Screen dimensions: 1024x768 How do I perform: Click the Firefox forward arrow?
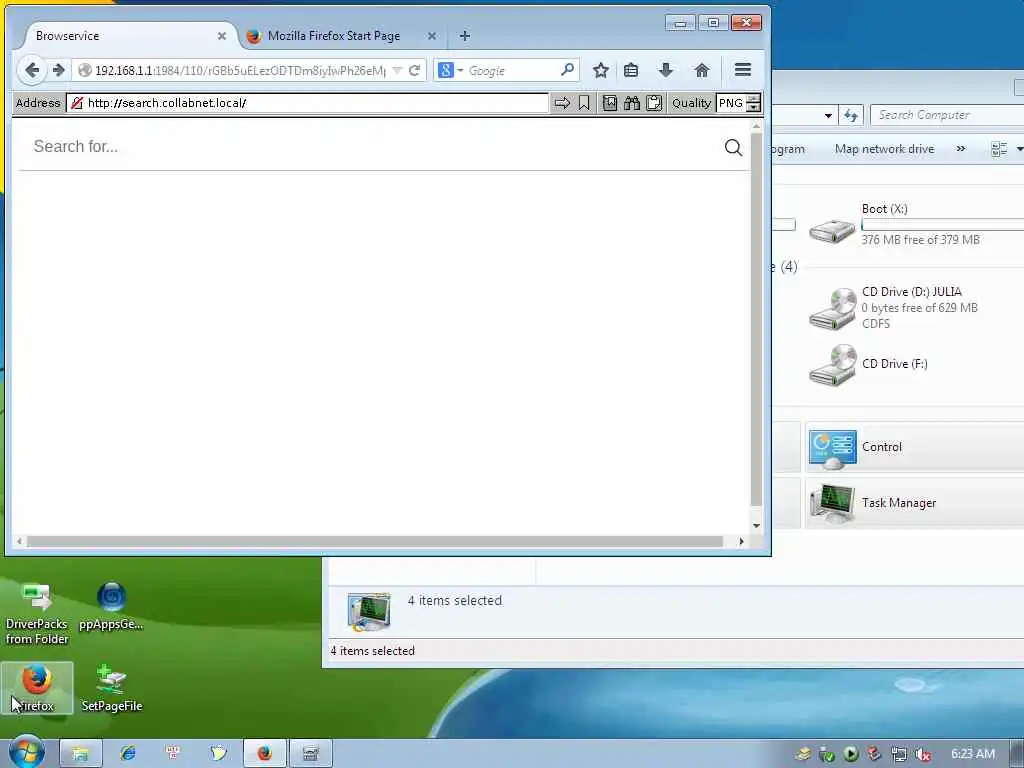tap(59, 70)
